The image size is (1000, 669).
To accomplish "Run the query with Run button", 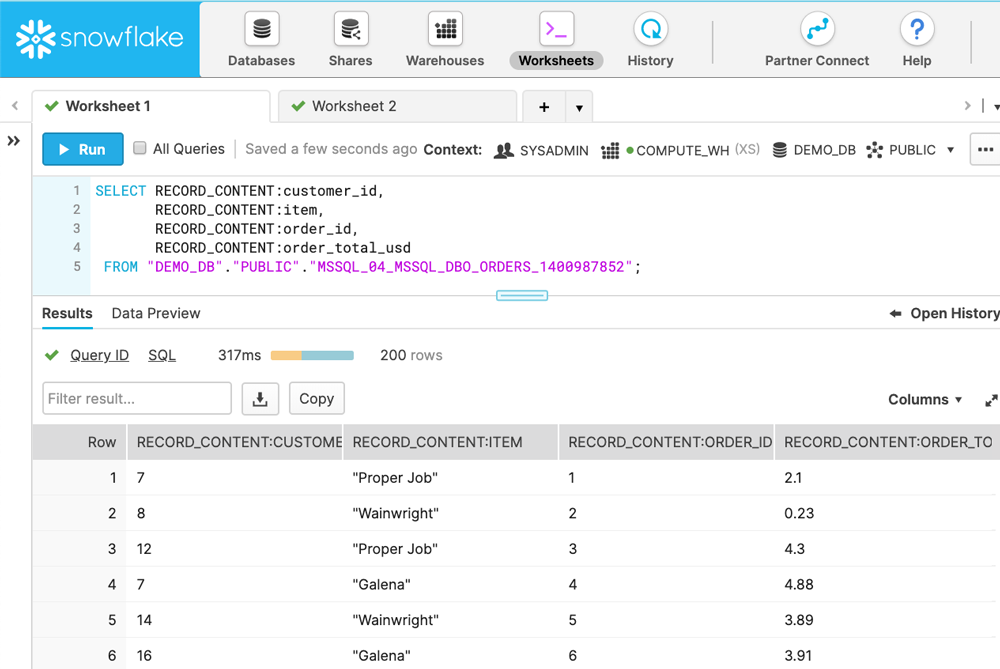I will point(83,149).
